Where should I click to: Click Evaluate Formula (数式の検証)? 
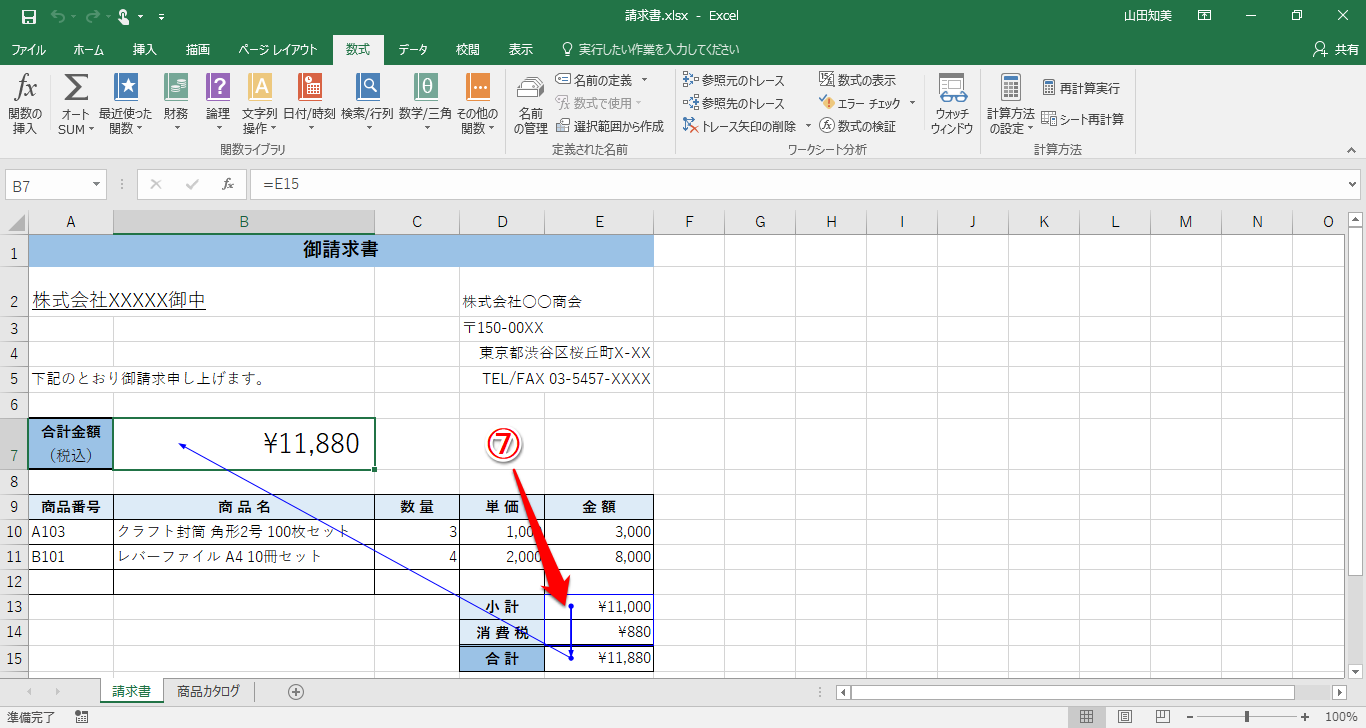click(x=857, y=126)
